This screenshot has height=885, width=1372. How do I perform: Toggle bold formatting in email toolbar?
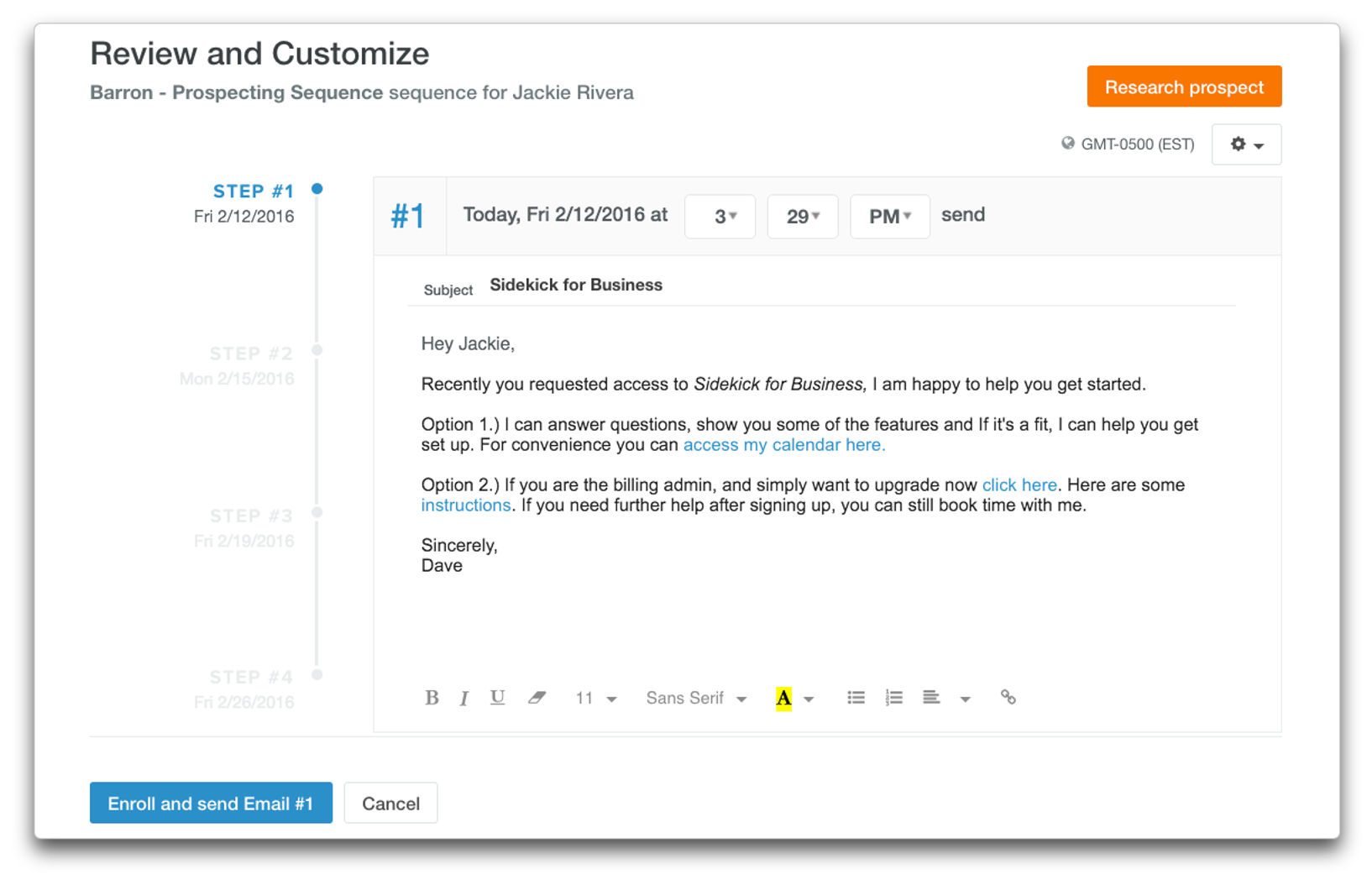click(x=432, y=698)
